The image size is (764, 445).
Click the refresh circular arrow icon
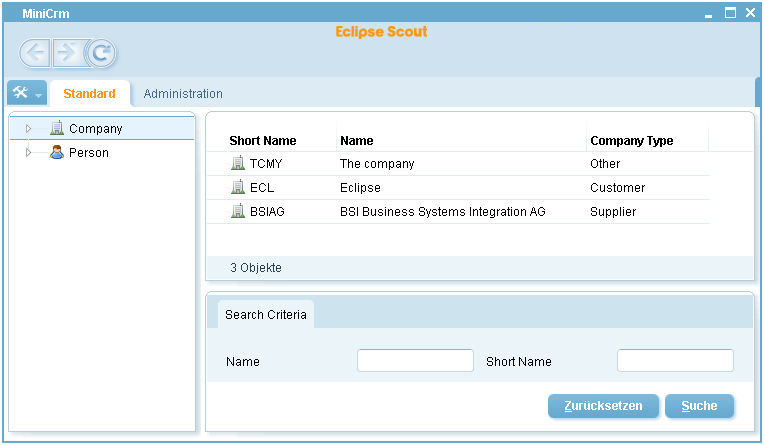100,53
